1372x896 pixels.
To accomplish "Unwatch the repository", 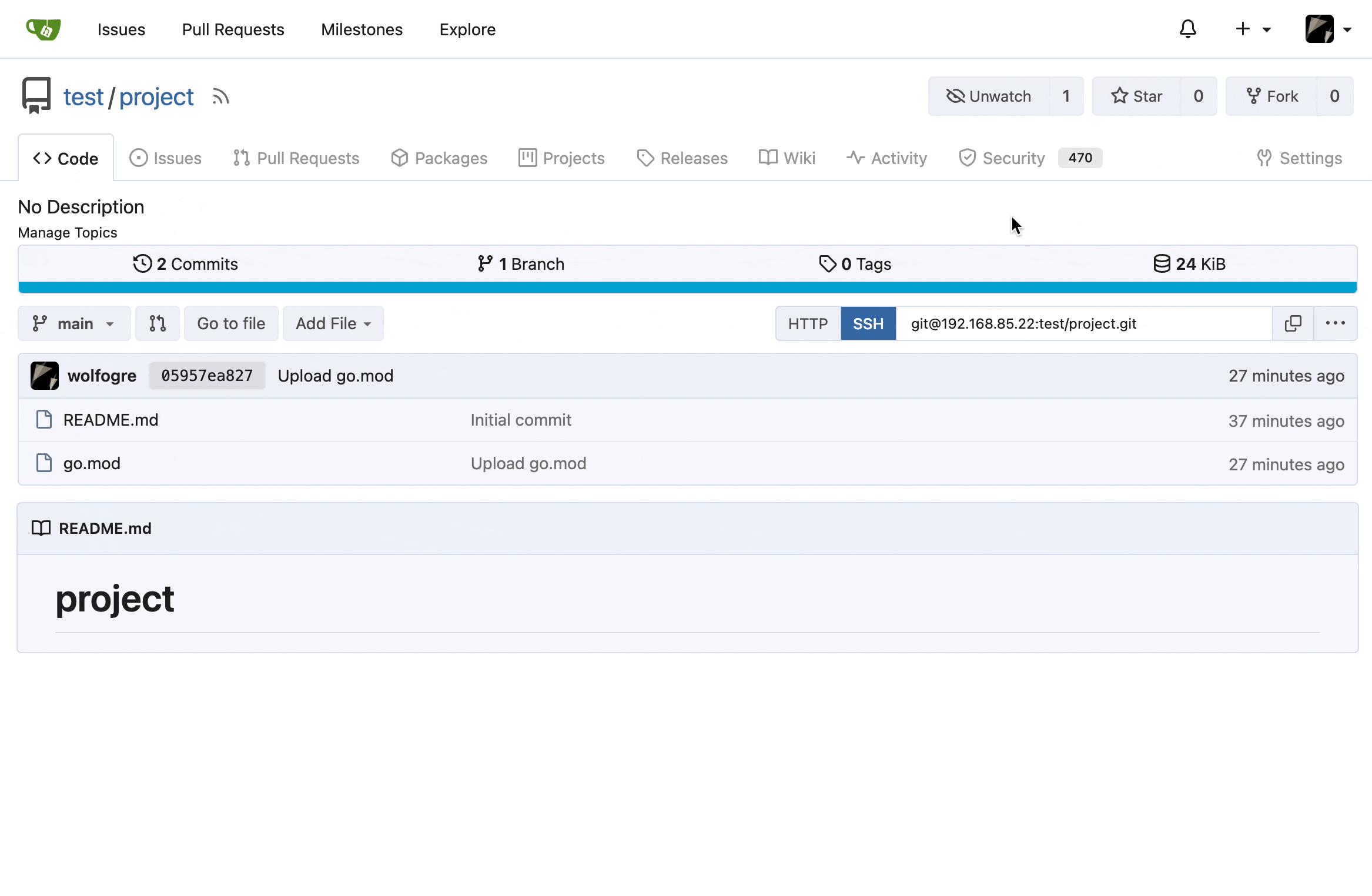I will pos(990,96).
